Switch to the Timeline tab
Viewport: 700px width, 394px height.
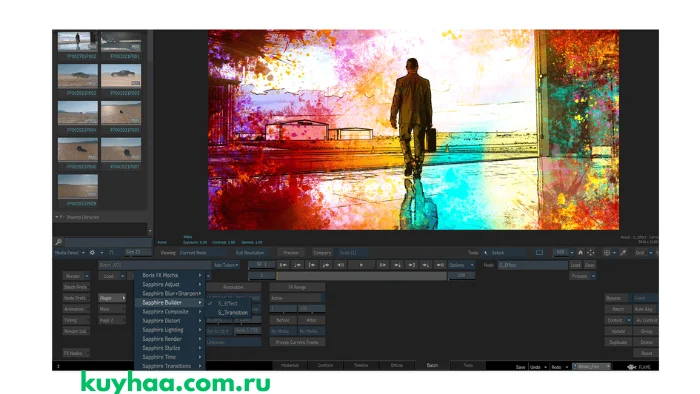tap(361, 365)
